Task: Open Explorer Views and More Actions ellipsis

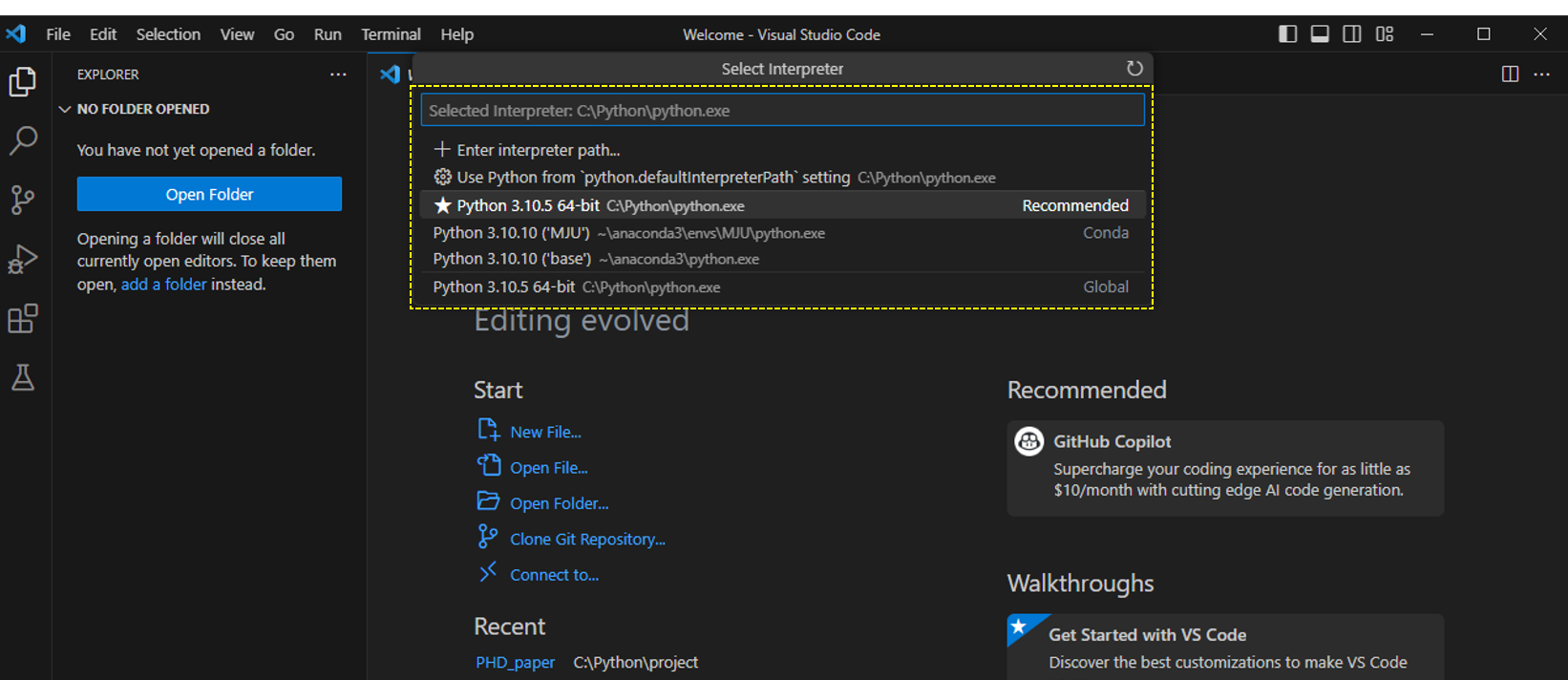Action: [x=338, y=74]
